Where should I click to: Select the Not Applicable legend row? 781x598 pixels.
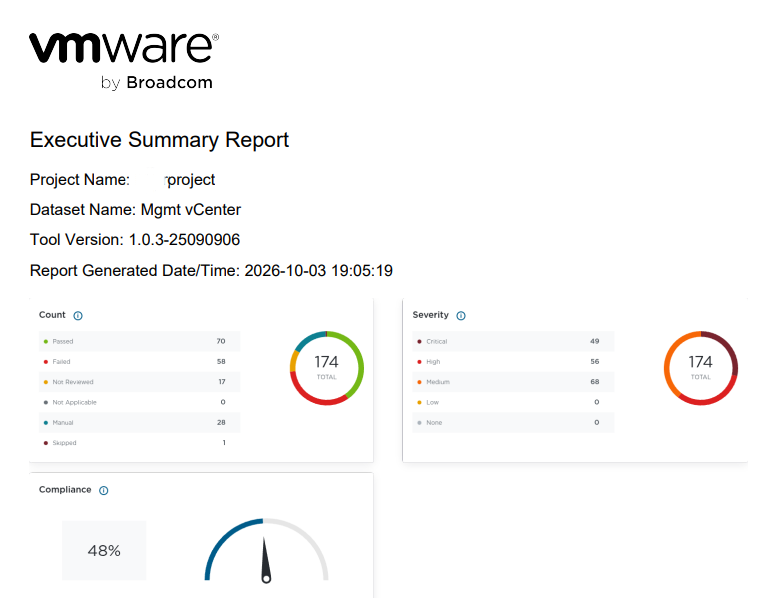[x=134, y=402]
